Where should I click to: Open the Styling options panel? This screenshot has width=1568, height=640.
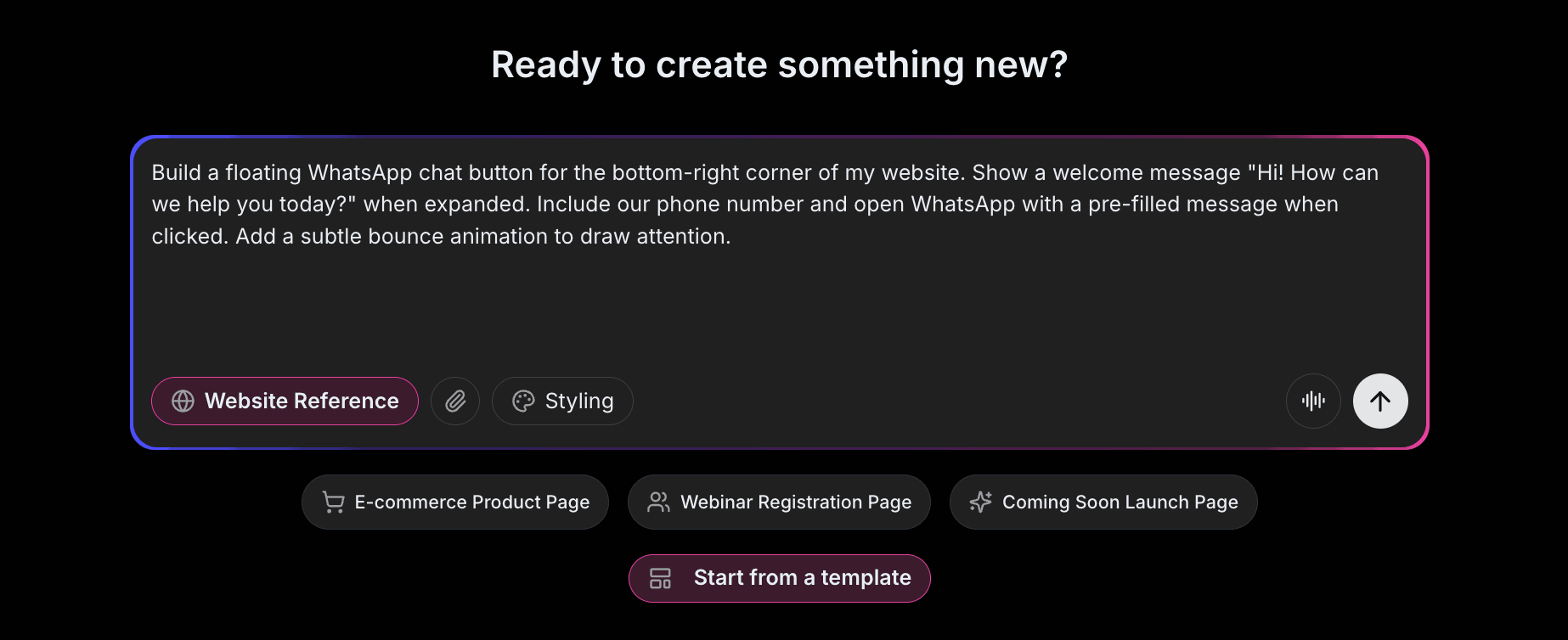pos(561,401)
